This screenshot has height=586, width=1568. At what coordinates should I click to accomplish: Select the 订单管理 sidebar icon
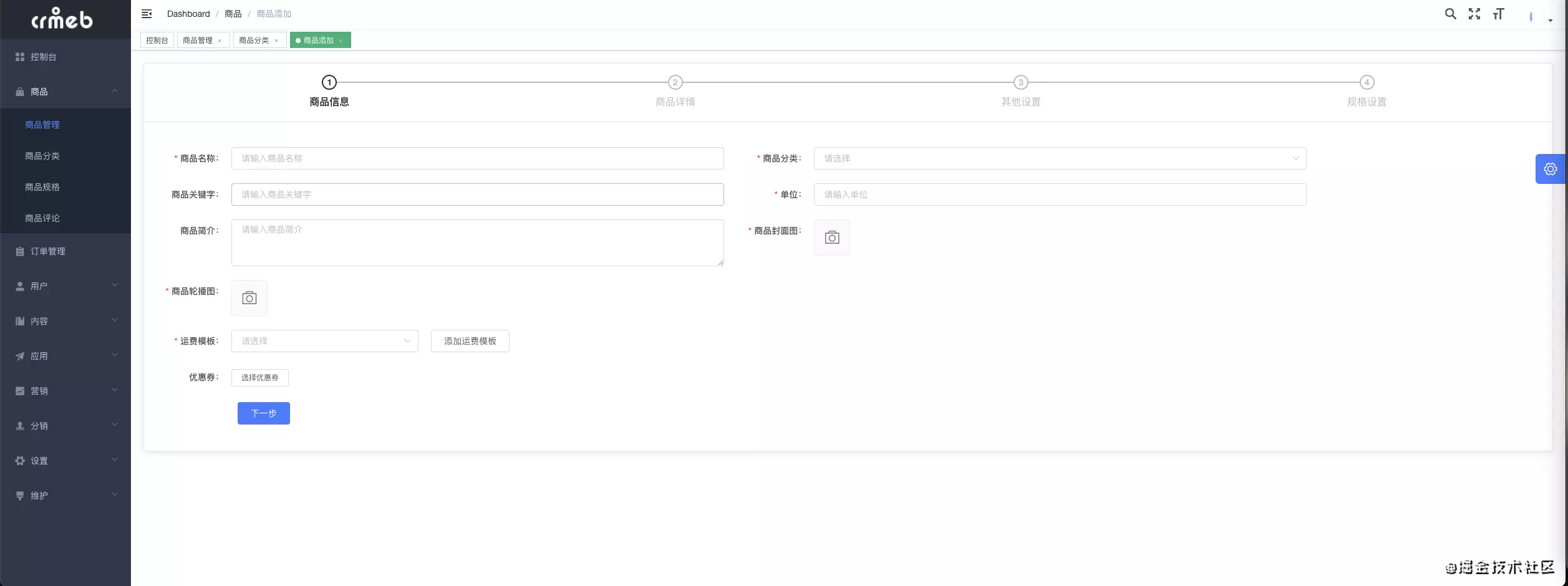pyautogui.click(x=20, y=251)
